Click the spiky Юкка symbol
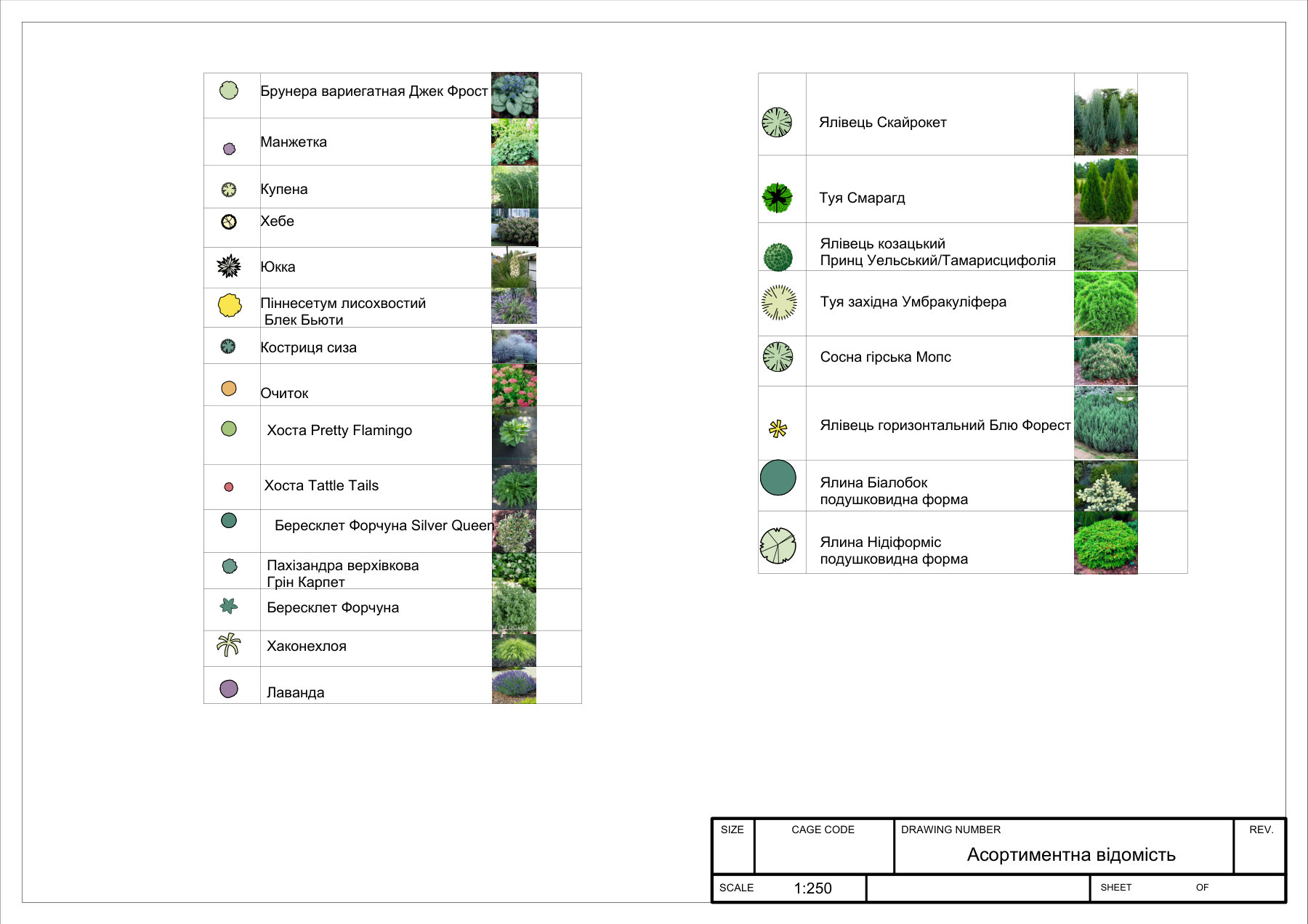 229,267
